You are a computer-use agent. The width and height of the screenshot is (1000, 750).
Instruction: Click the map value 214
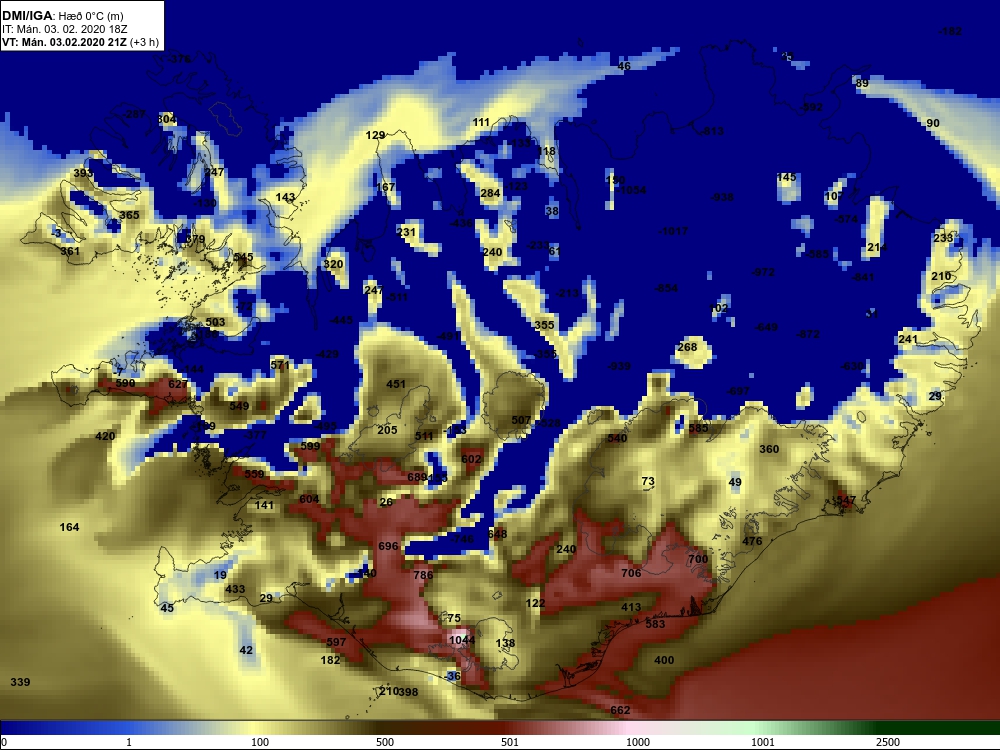(877, 247)
